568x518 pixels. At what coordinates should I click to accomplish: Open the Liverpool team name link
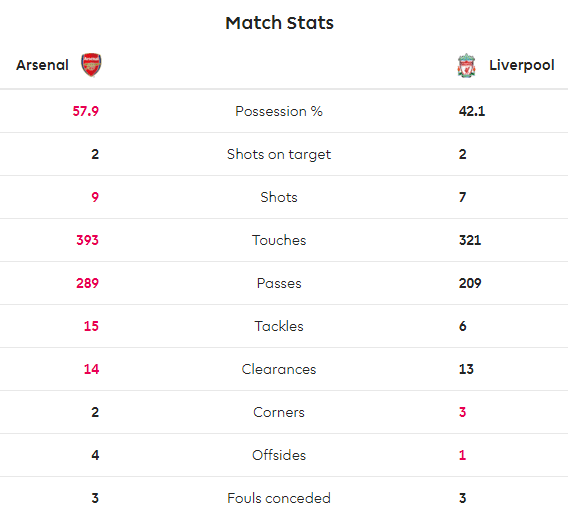522,65
